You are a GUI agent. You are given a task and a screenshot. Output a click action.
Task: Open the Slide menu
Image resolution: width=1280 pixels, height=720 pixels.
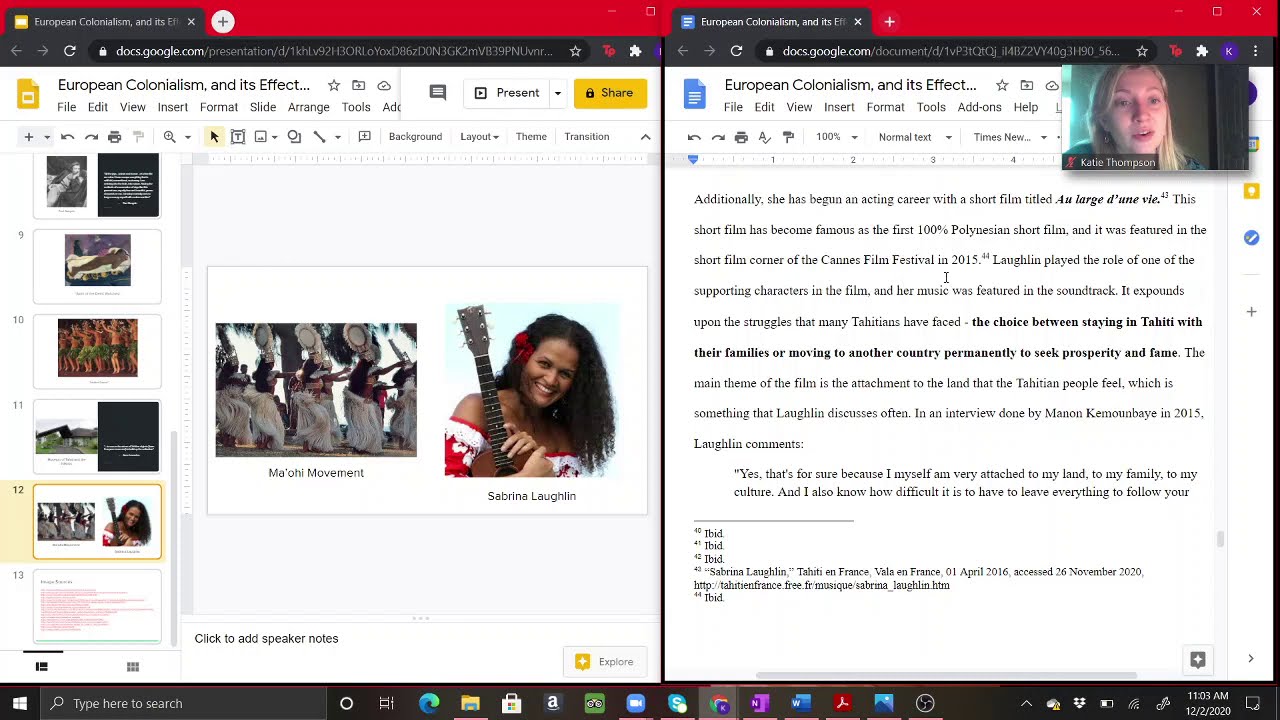263,107
